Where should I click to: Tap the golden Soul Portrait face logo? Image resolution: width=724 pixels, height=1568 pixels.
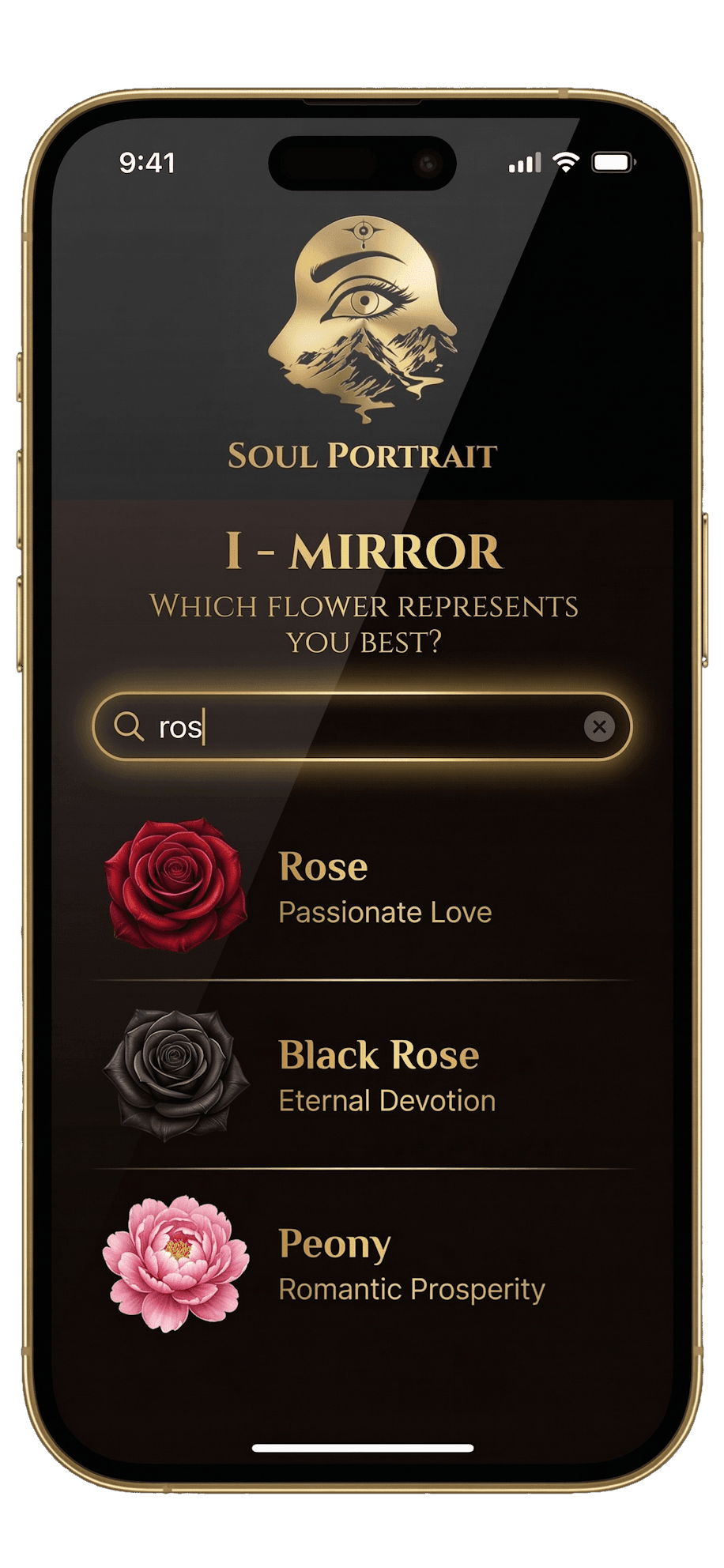363,318
